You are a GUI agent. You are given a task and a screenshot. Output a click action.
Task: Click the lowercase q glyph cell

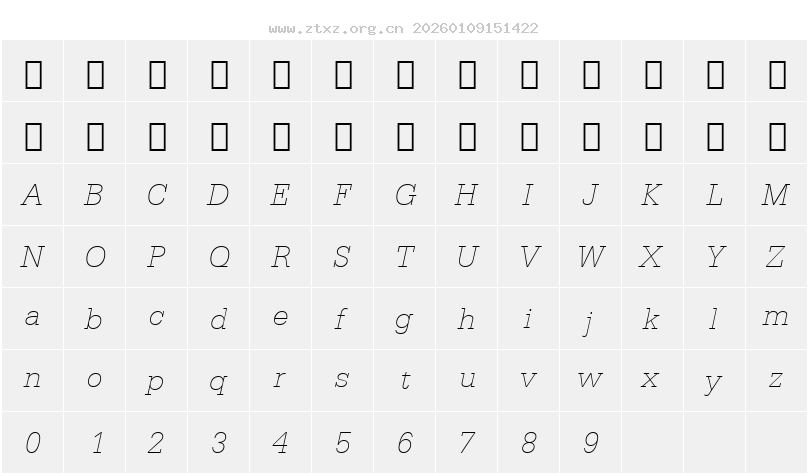[219, 382]
